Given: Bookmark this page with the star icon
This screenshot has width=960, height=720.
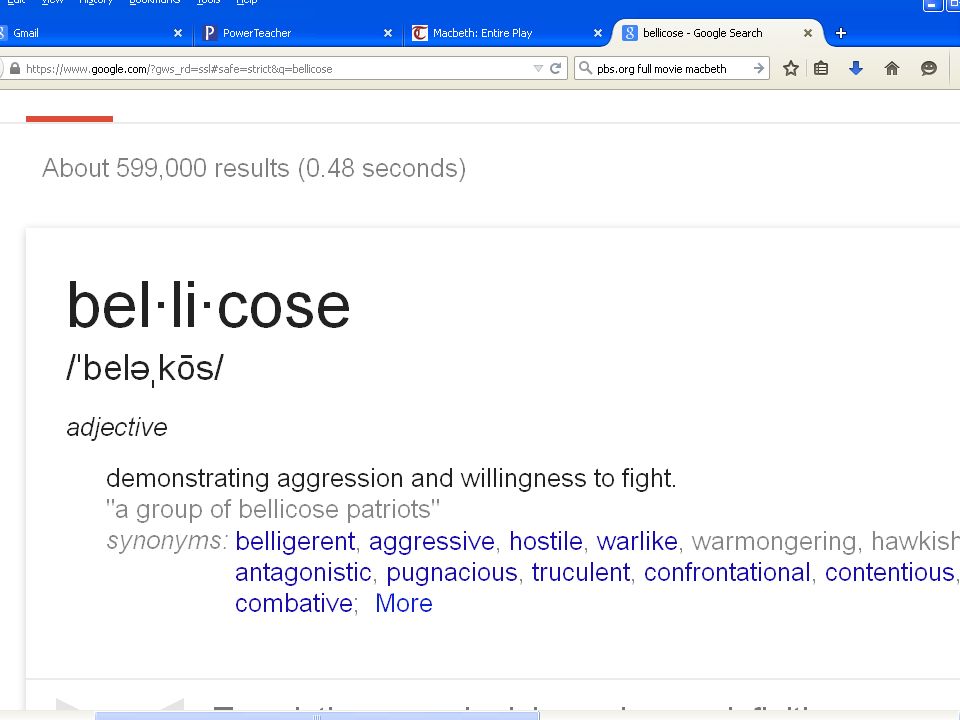Looking at the screenshot, I should (790, 69).
